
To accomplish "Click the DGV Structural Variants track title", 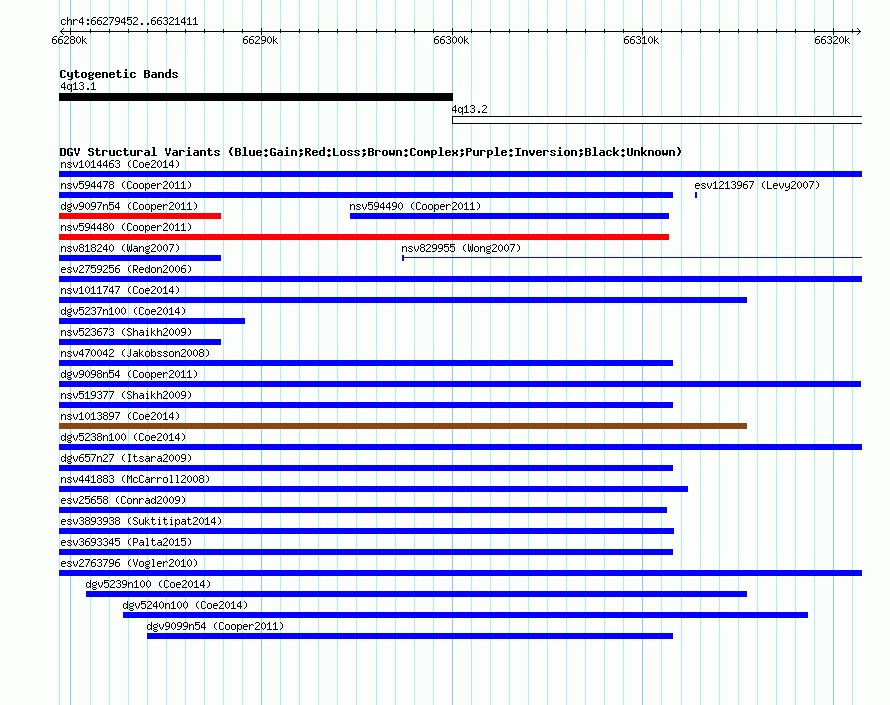I will coord(371,152).
